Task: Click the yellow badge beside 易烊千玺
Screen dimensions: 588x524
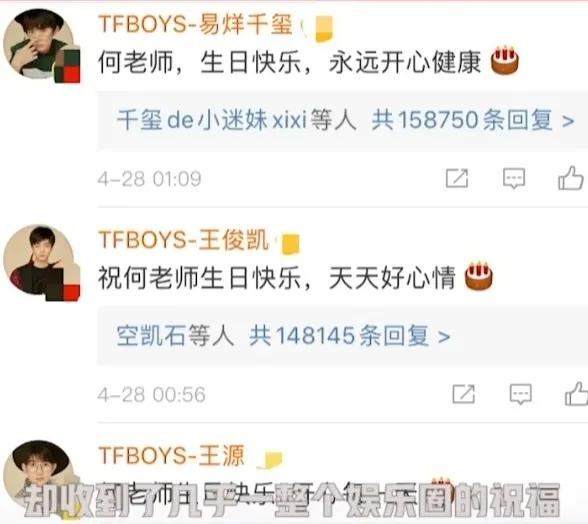Action: [324, 29]
